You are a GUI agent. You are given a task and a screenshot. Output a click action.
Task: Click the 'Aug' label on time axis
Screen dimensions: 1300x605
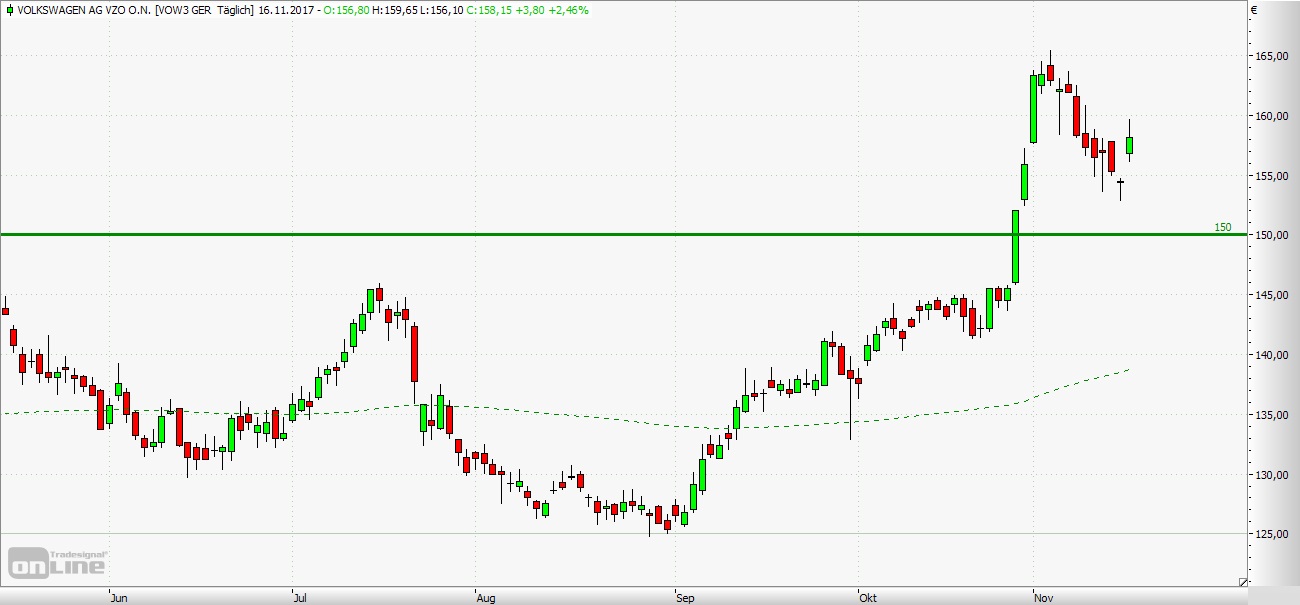[485, 598]
